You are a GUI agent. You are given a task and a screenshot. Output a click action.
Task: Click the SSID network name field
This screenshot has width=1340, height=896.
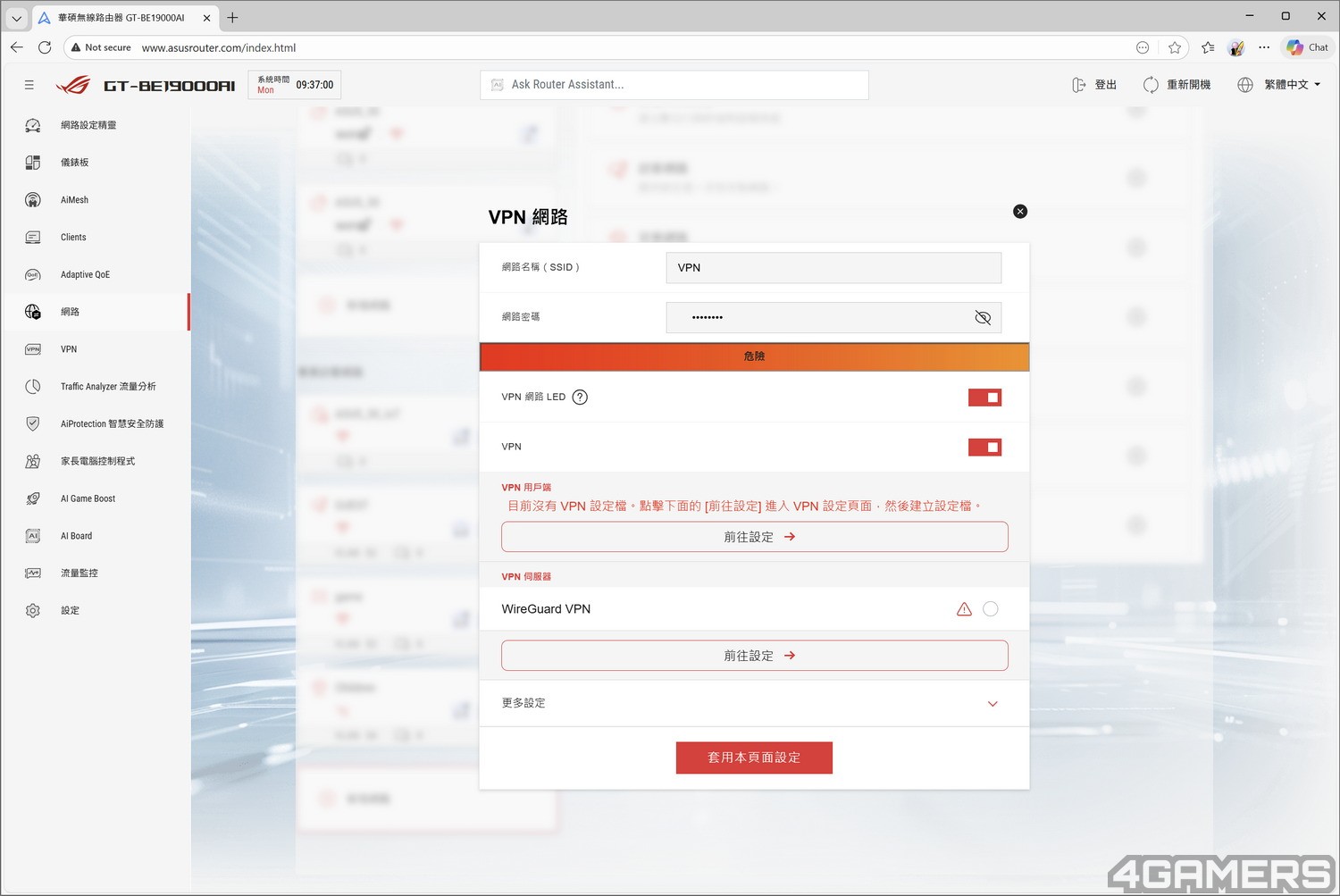833,268
